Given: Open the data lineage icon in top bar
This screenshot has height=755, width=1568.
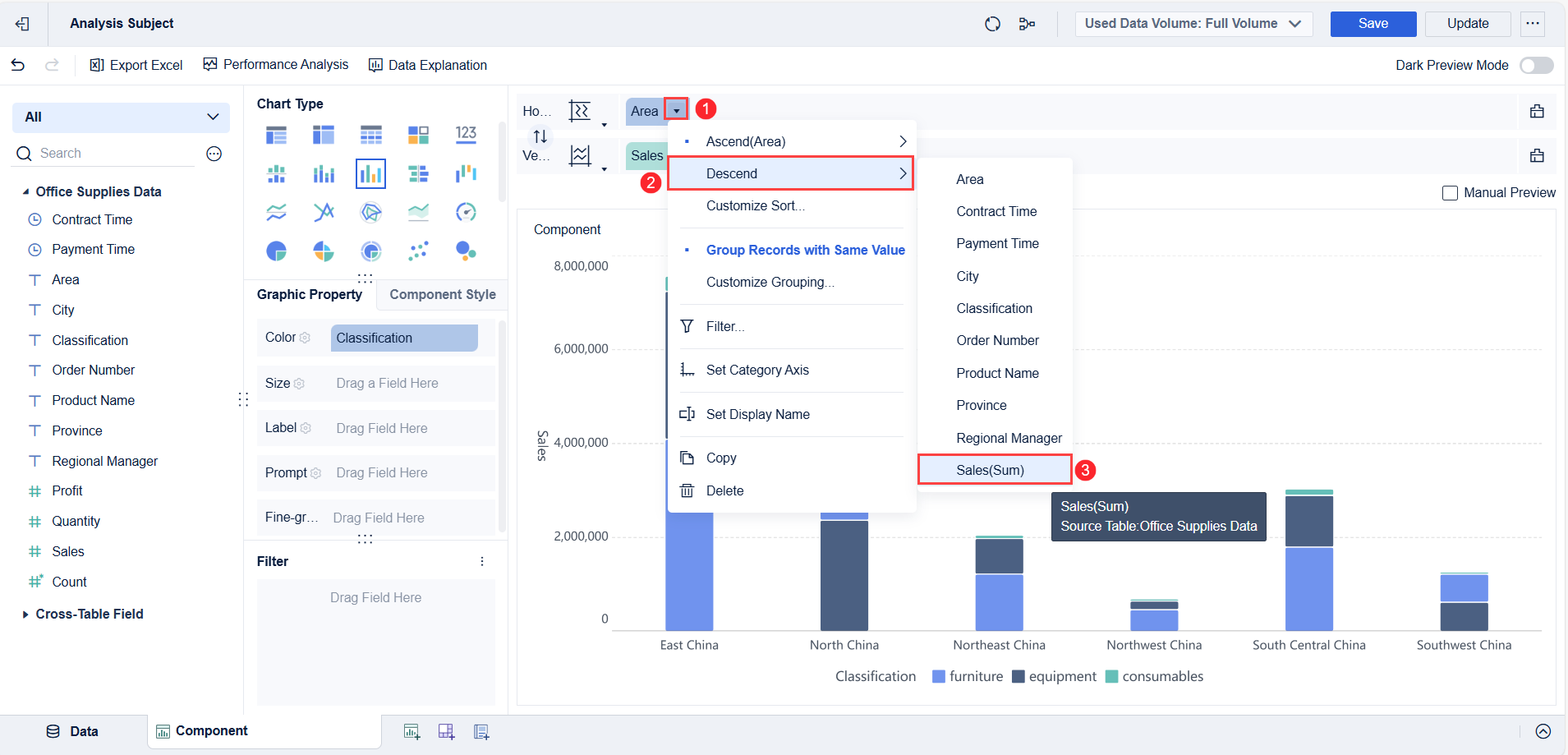Looking at the screenshot, I should pyautogui.click(x=1027, y=24).
